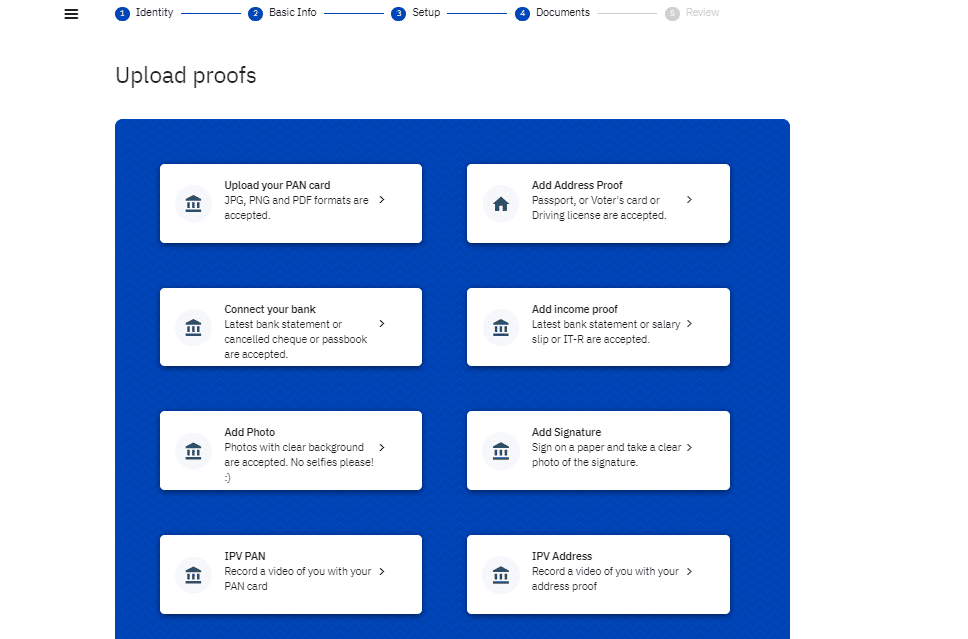The image size is (968, 639).
Task: Click bank icon on IPV PAN card
Action: pos(193,575)
